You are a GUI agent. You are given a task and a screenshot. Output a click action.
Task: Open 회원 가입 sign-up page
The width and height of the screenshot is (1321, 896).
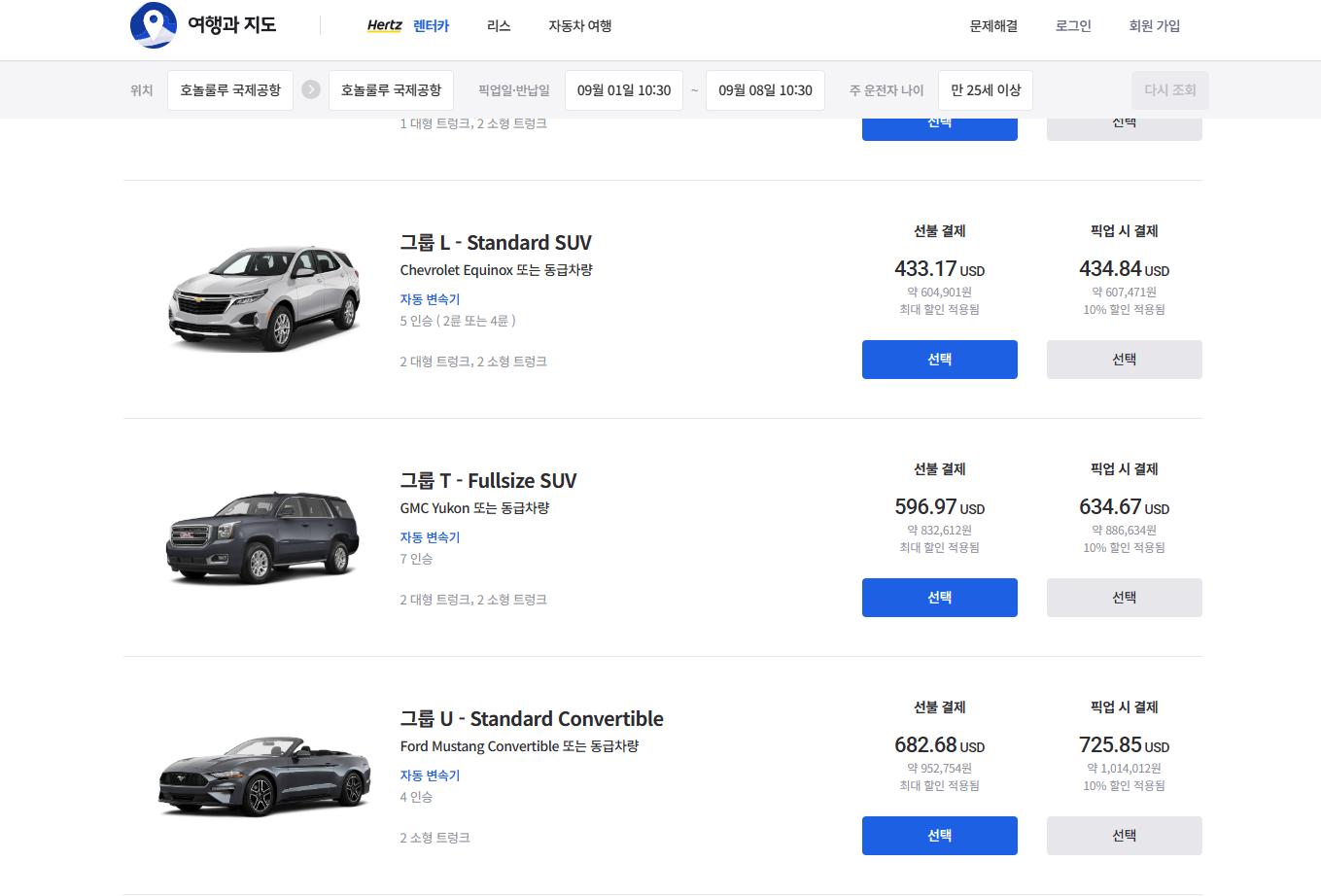coord(1154,26)
